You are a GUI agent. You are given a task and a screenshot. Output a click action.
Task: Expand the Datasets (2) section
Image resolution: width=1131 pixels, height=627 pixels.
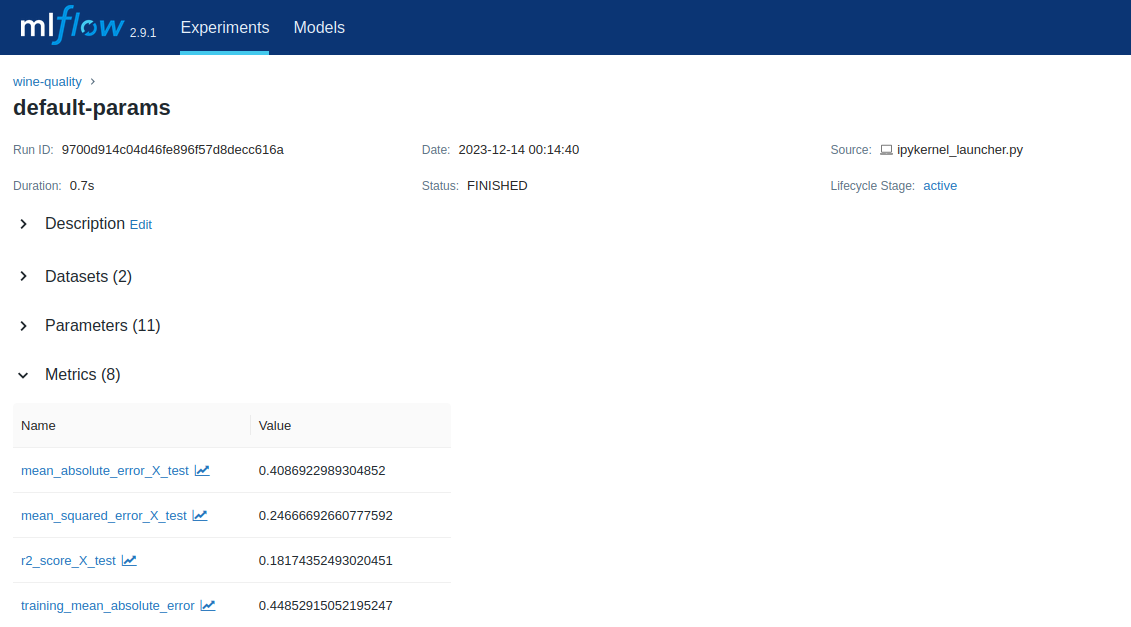(24, 276)
